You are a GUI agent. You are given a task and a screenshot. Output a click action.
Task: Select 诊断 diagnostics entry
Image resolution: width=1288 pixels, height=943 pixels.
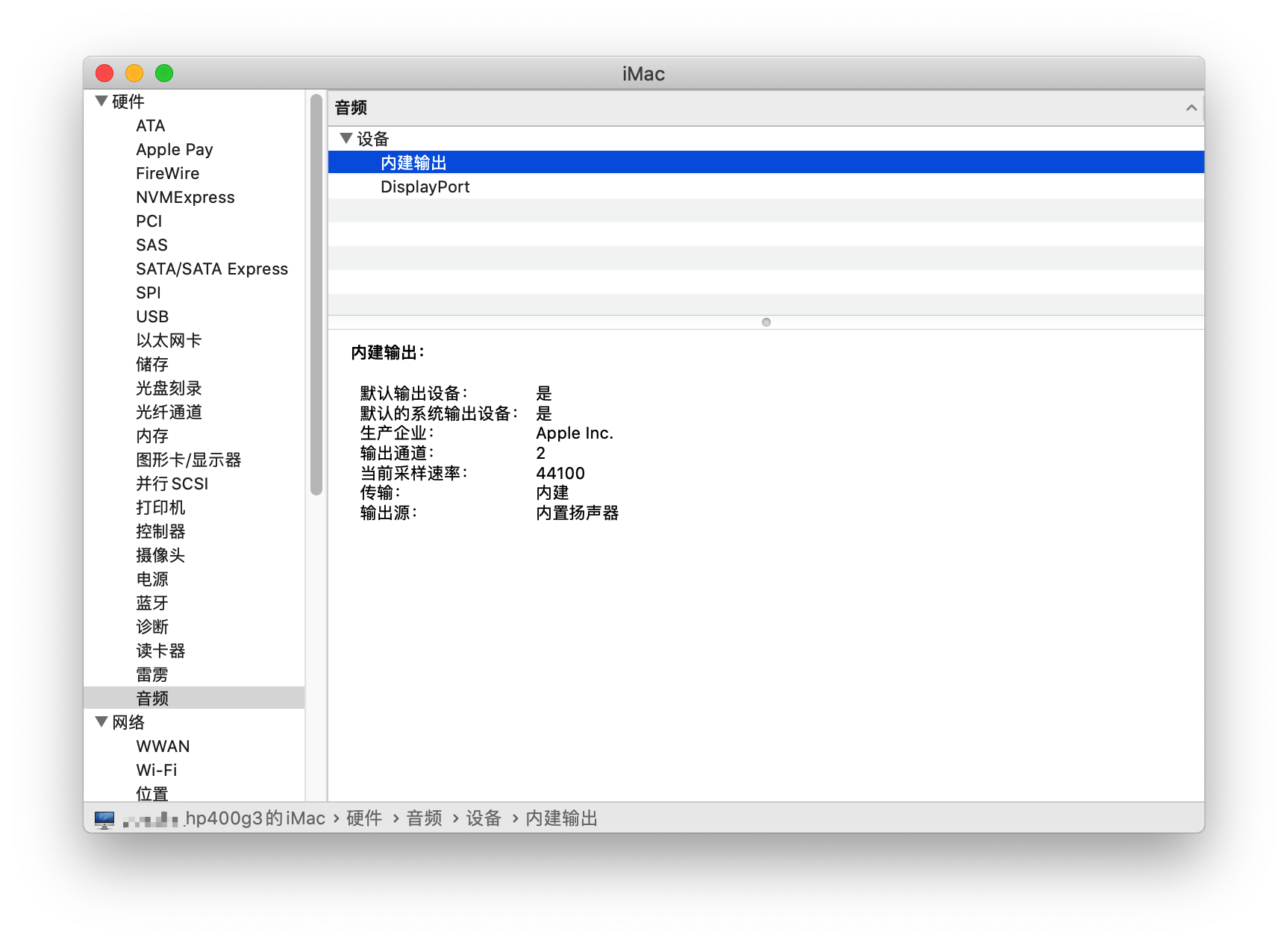point(152,627)
